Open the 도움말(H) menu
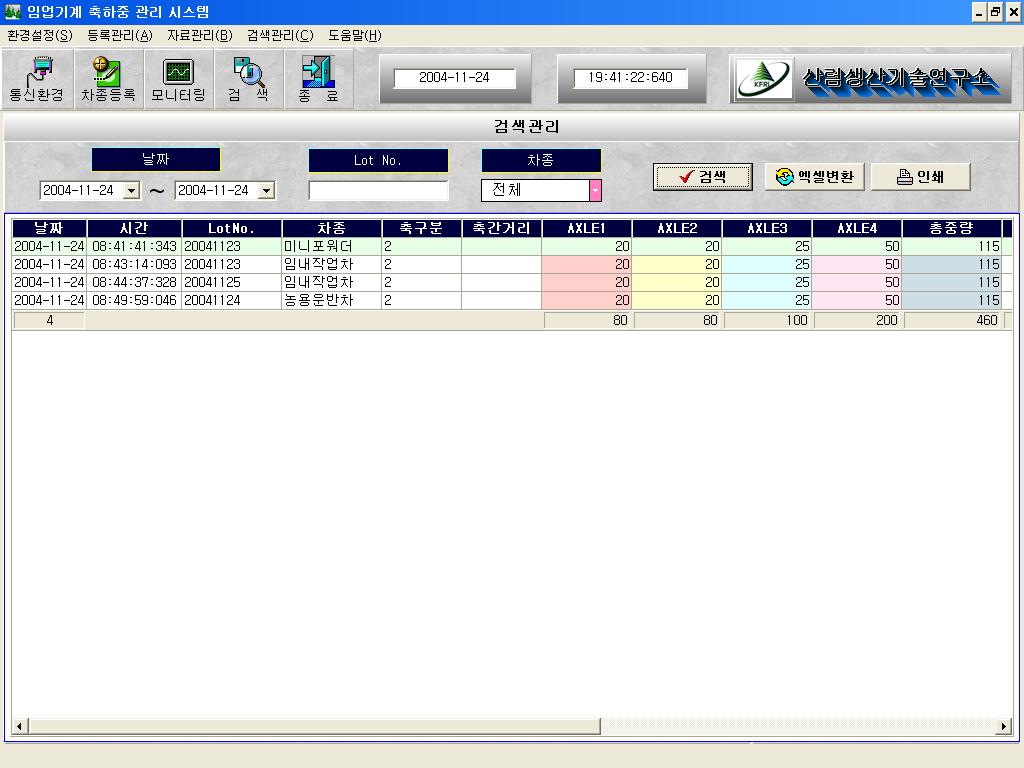The height and width of the screenshot is (768, 1024). pos(355,35)
